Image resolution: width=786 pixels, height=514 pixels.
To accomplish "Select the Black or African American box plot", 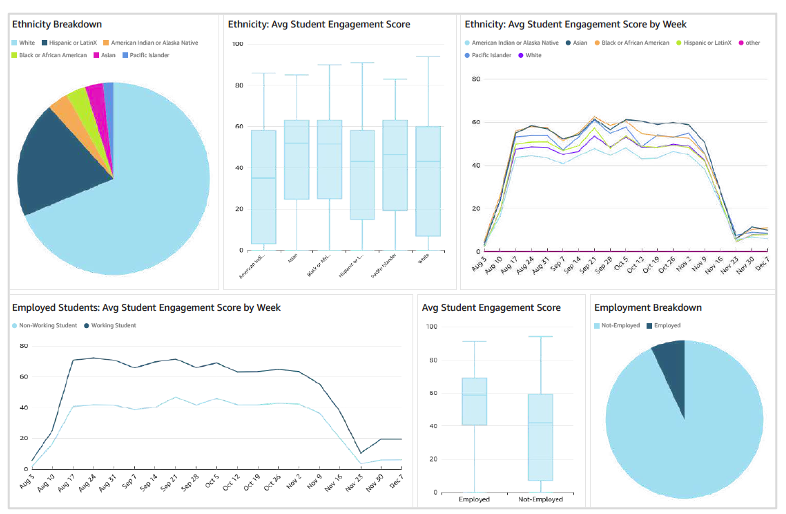I will coord(330,159).
